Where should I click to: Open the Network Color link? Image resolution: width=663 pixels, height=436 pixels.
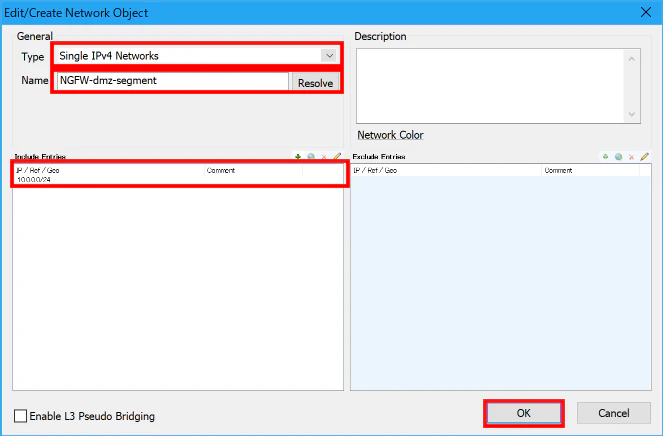coord(390,135)
